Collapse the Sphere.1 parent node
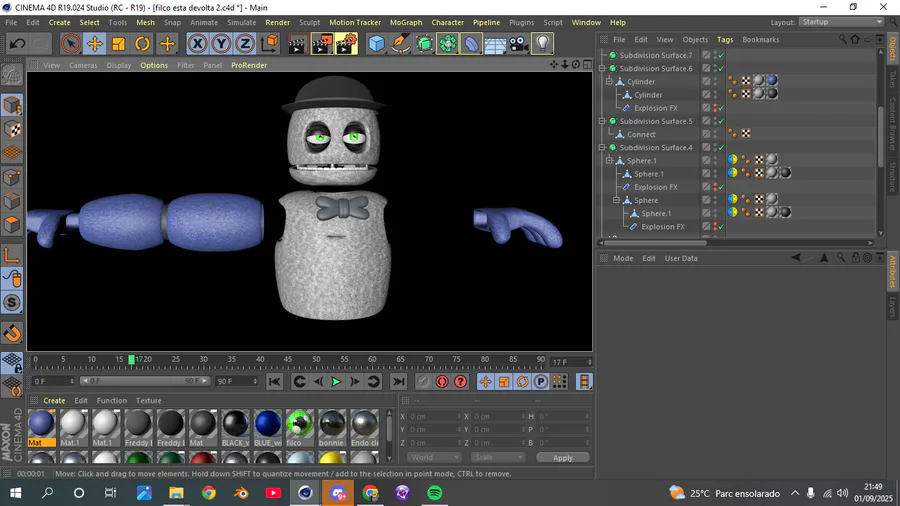Screen dimensions: 900x506 (x=610, y=161)
